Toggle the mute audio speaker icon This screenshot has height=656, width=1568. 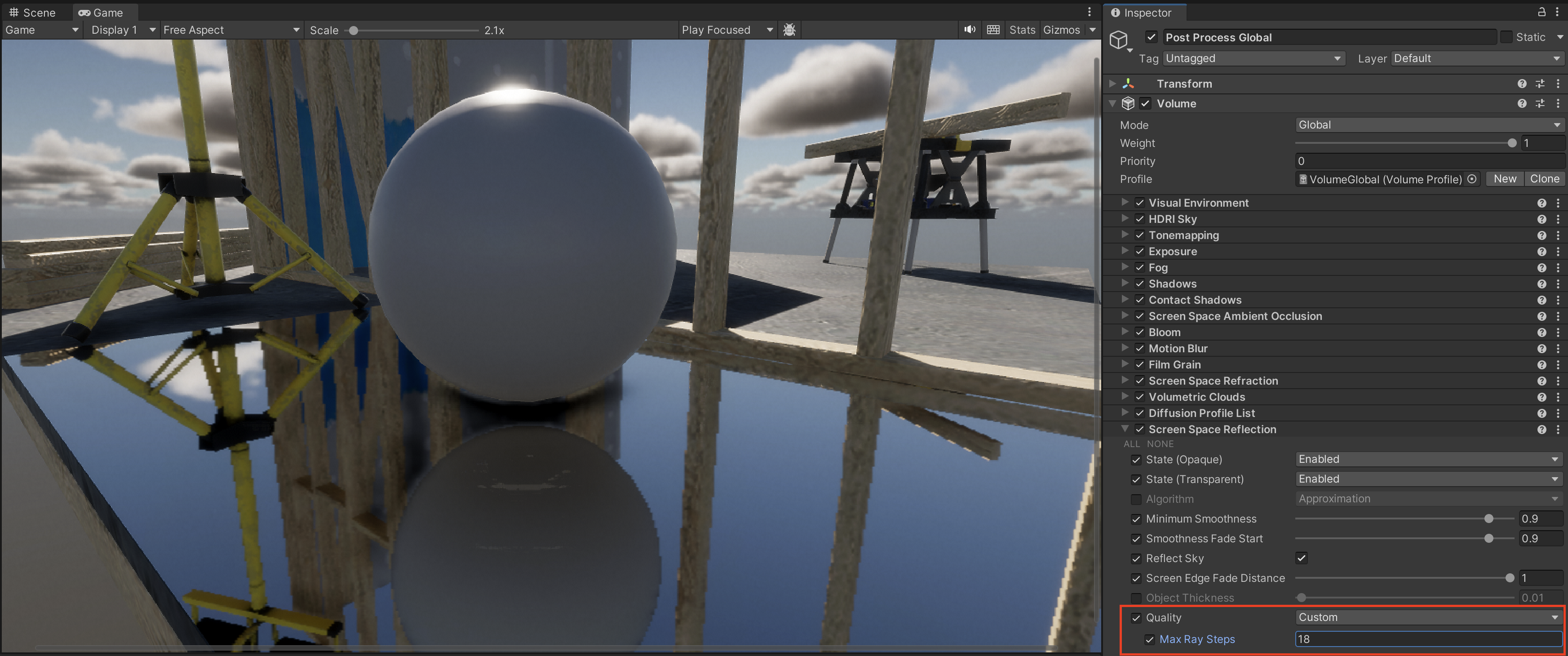[970, 30]
